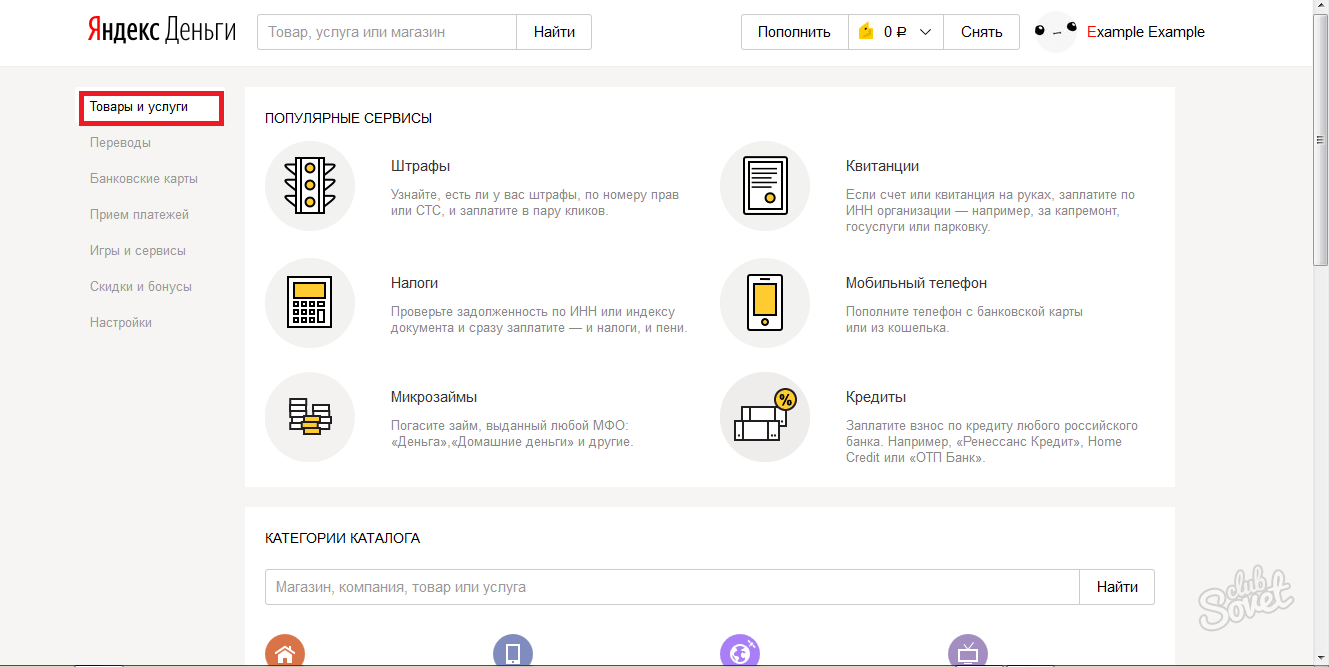Focus the top search input field

[387, 32]
